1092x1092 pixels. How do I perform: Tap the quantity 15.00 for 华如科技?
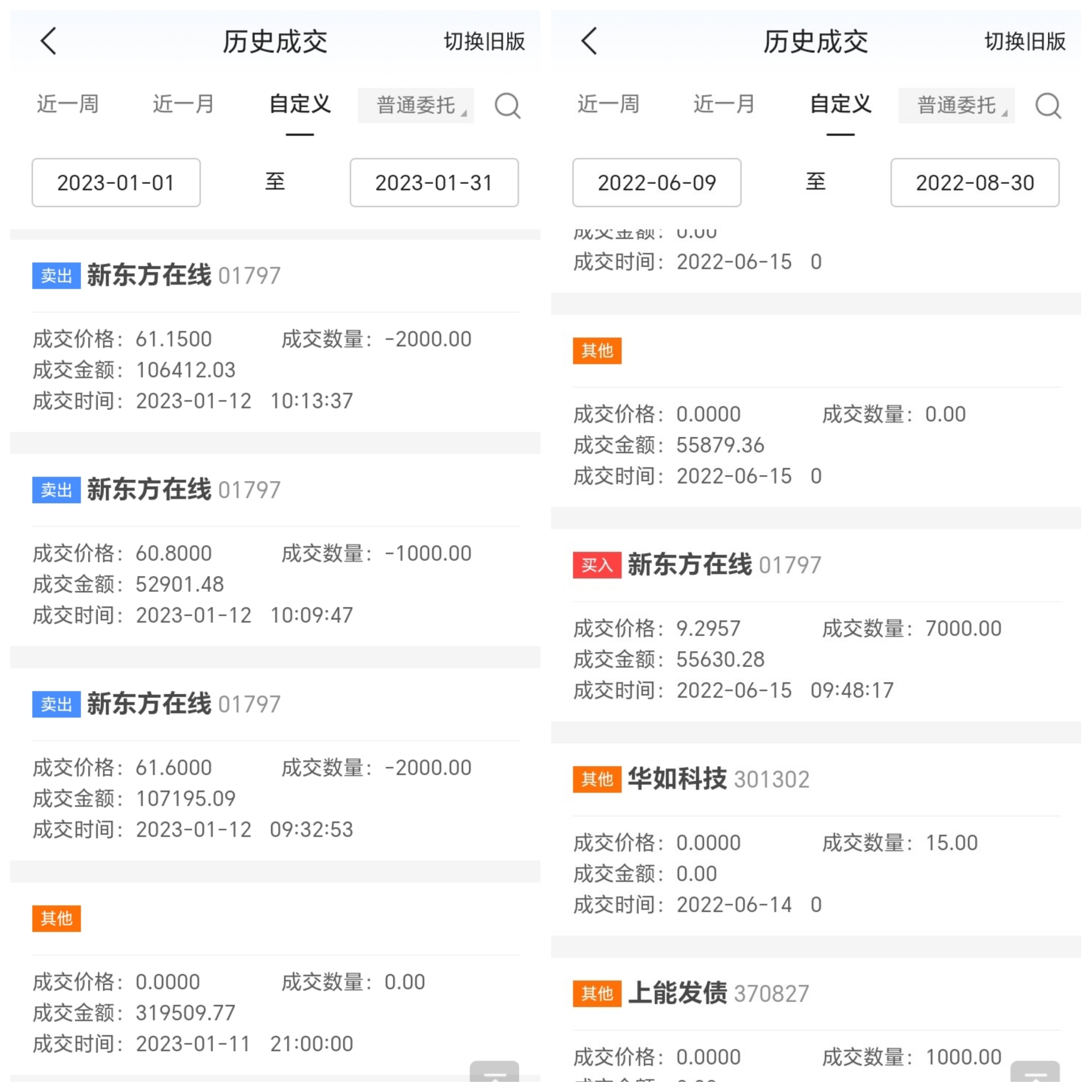(x=951, y=843)
